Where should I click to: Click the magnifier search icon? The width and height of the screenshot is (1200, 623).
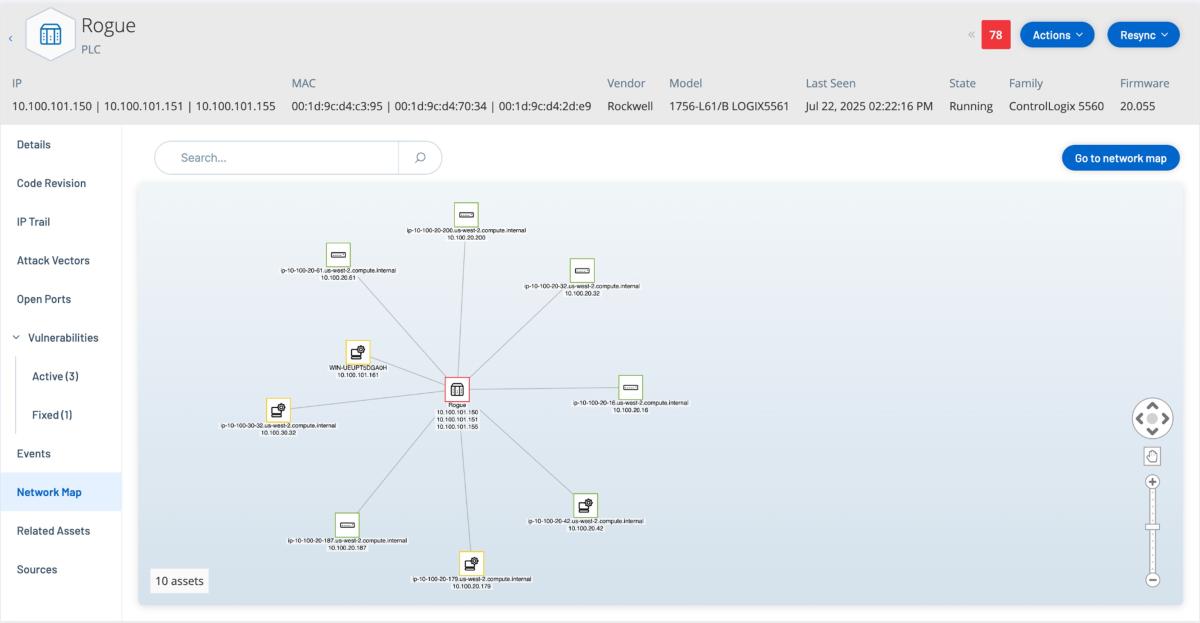pos(420,157)
